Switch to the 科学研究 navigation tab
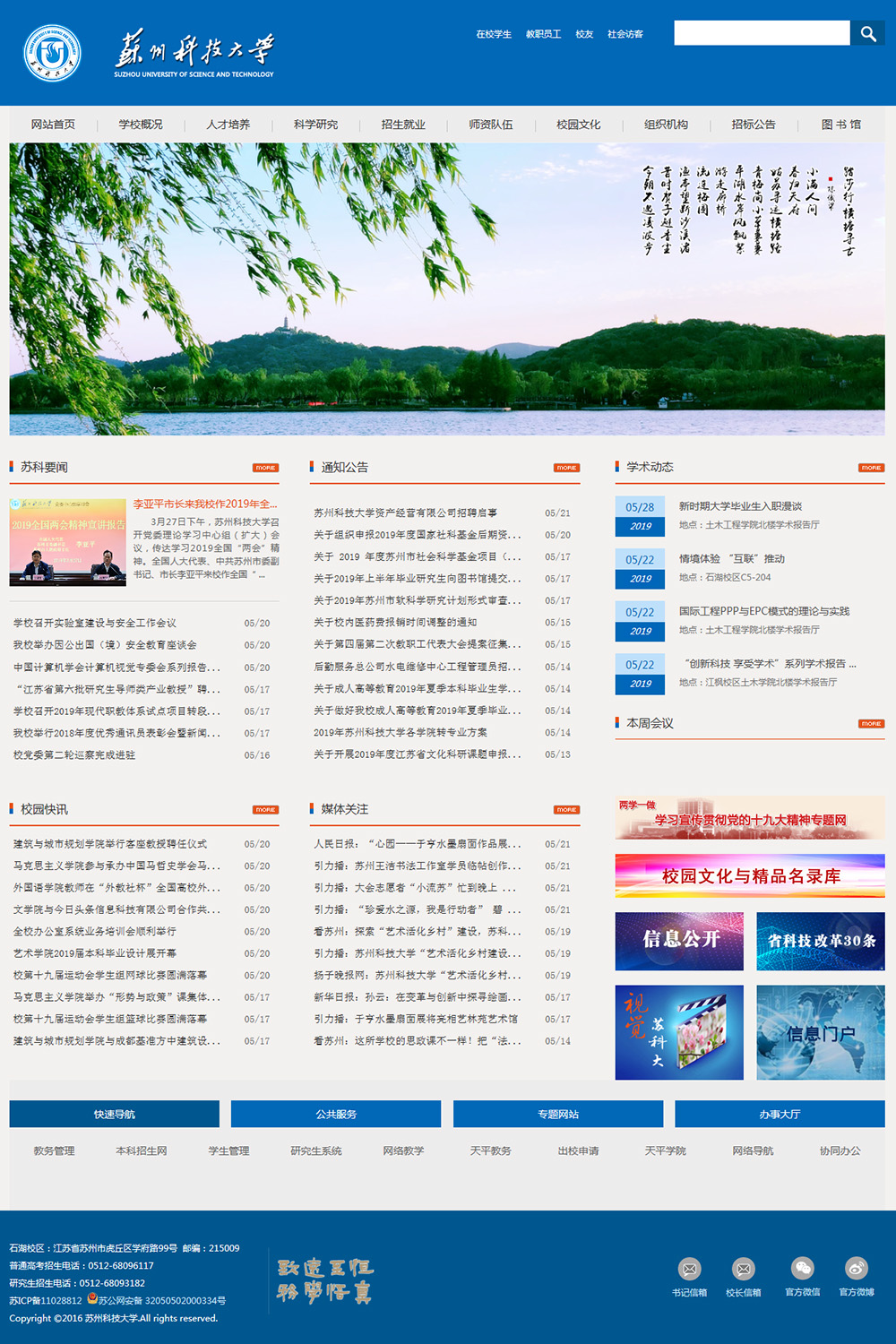Viewport: 896px width, 1344px height. click(x=314, y=125)
